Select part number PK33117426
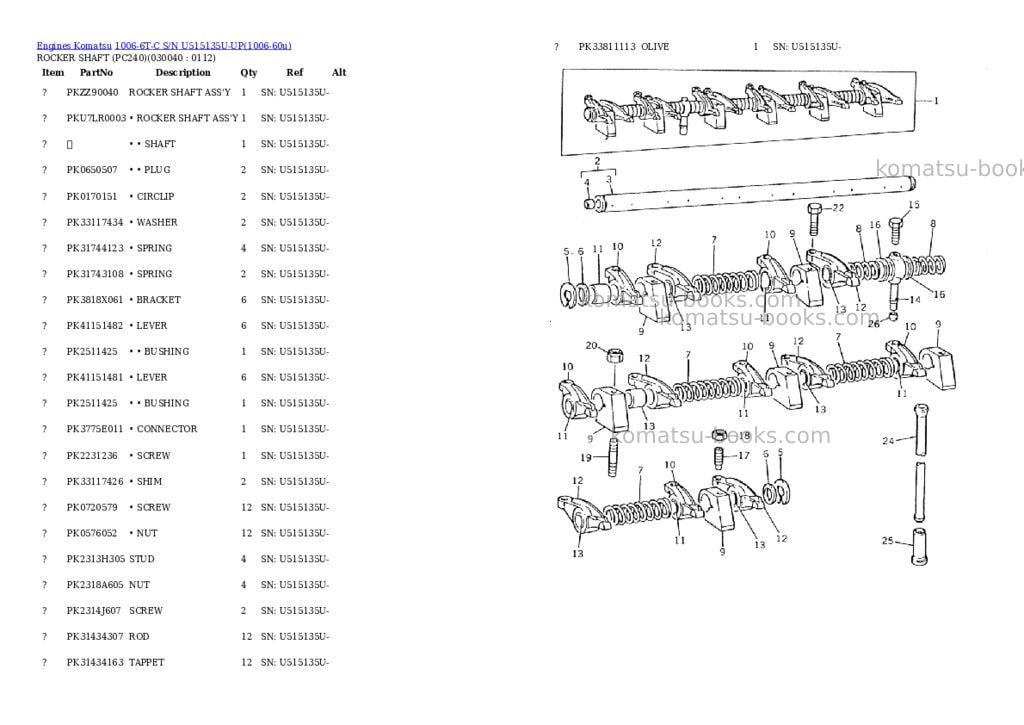The width and height of the screenshot is (1024, 725). coord(95,482)
